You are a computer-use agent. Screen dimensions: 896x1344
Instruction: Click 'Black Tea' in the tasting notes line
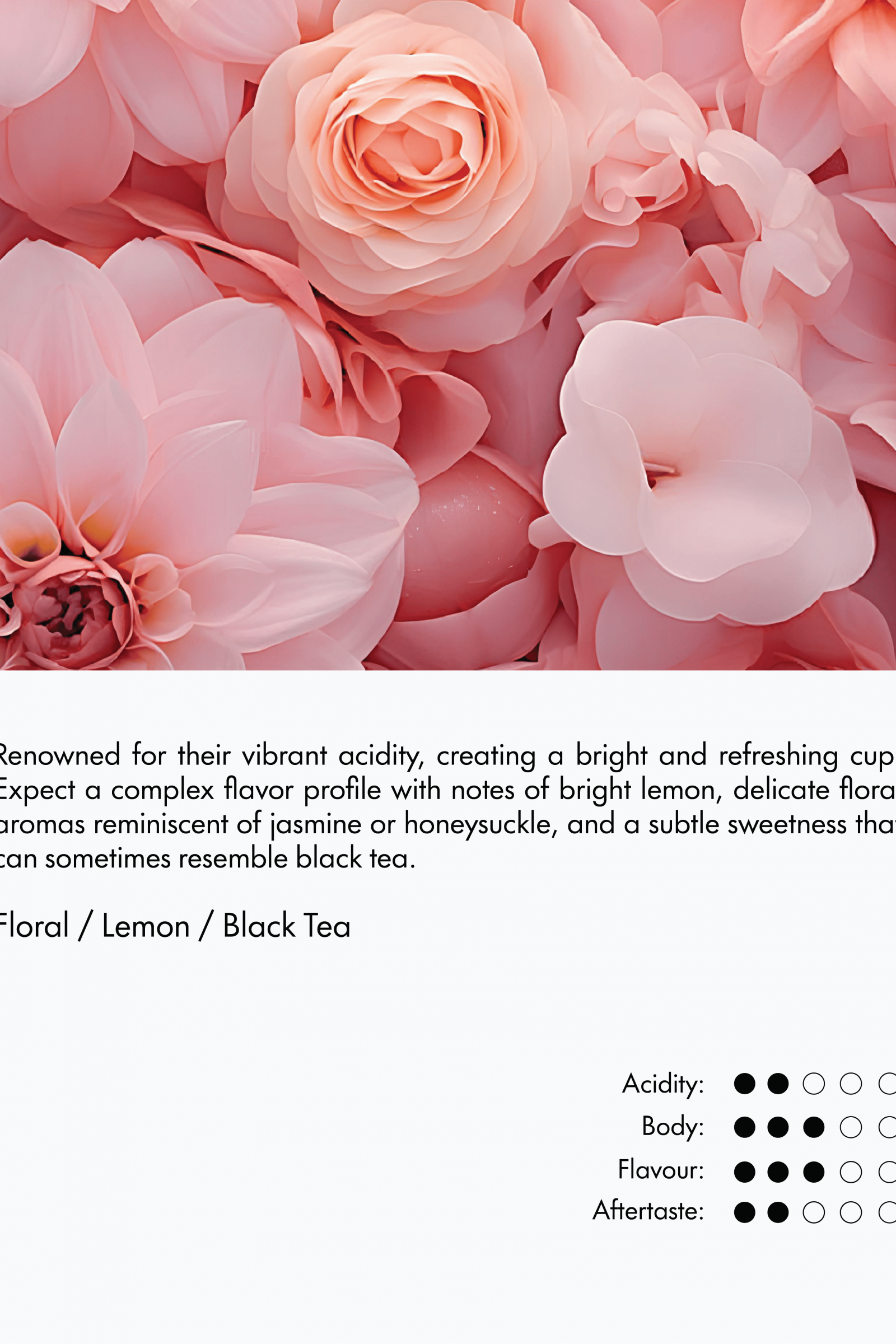287,926
